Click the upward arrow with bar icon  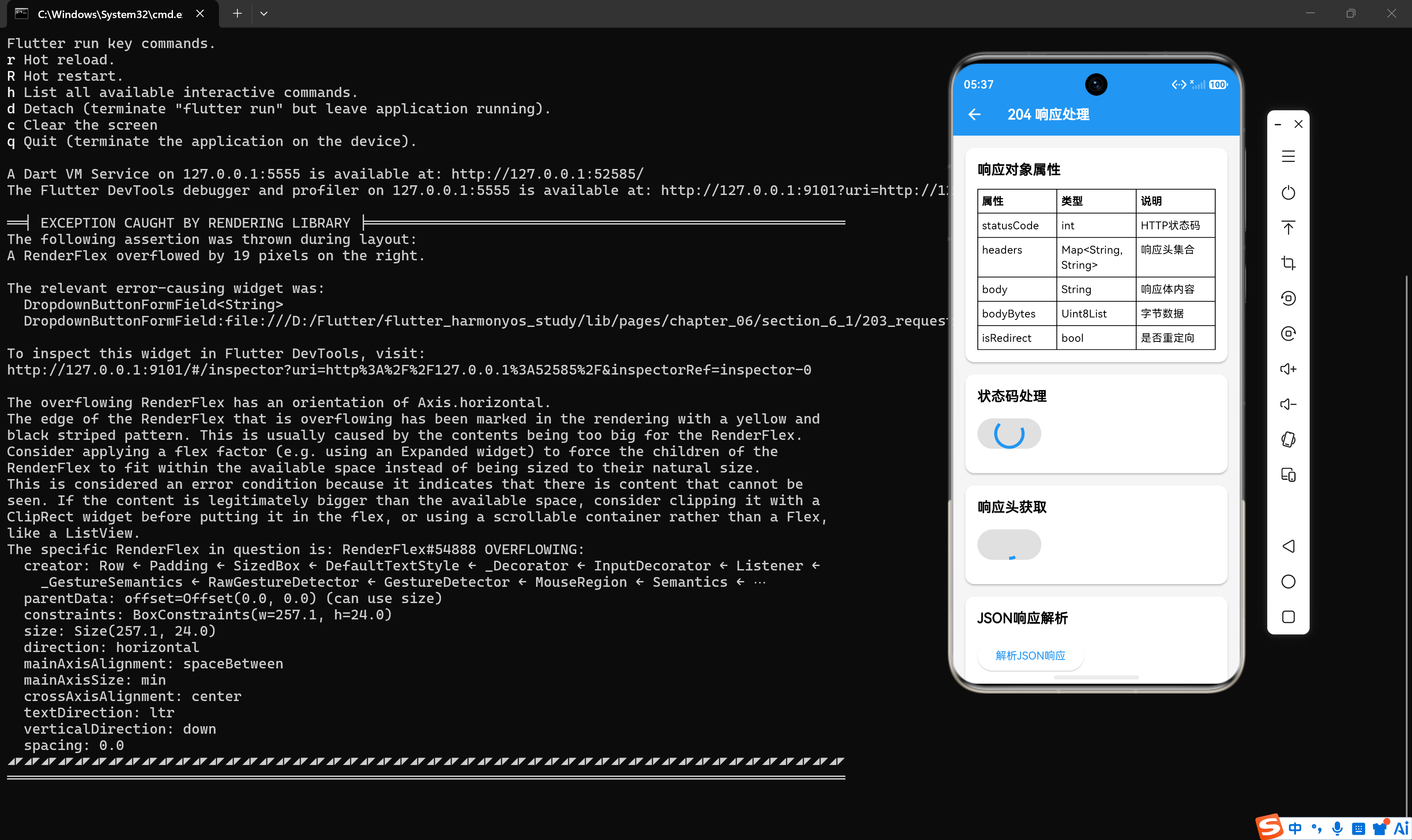pos(1288,228)
